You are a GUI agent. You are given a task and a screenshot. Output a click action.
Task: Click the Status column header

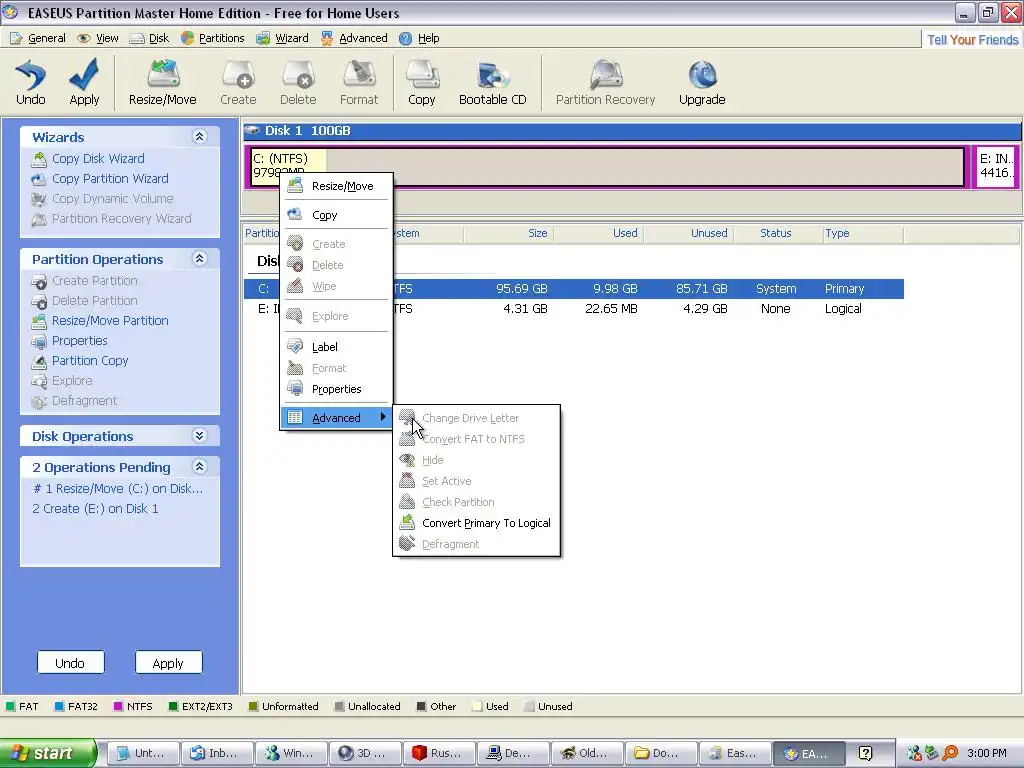pyautogui.click(x=776, y=233)
